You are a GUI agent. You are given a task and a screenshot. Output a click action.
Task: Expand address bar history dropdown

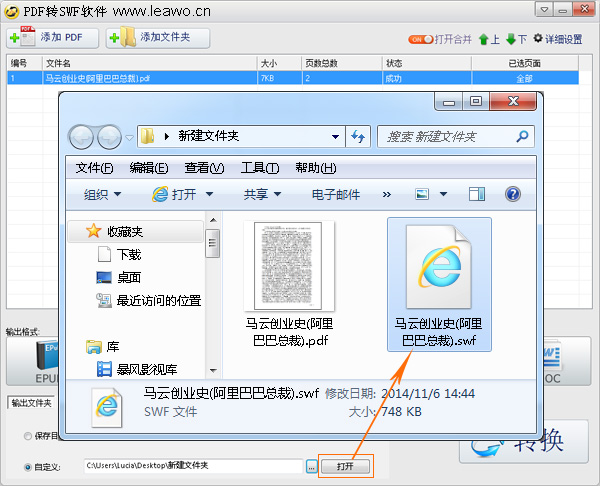pyautogui.click(x=336, y=137)
